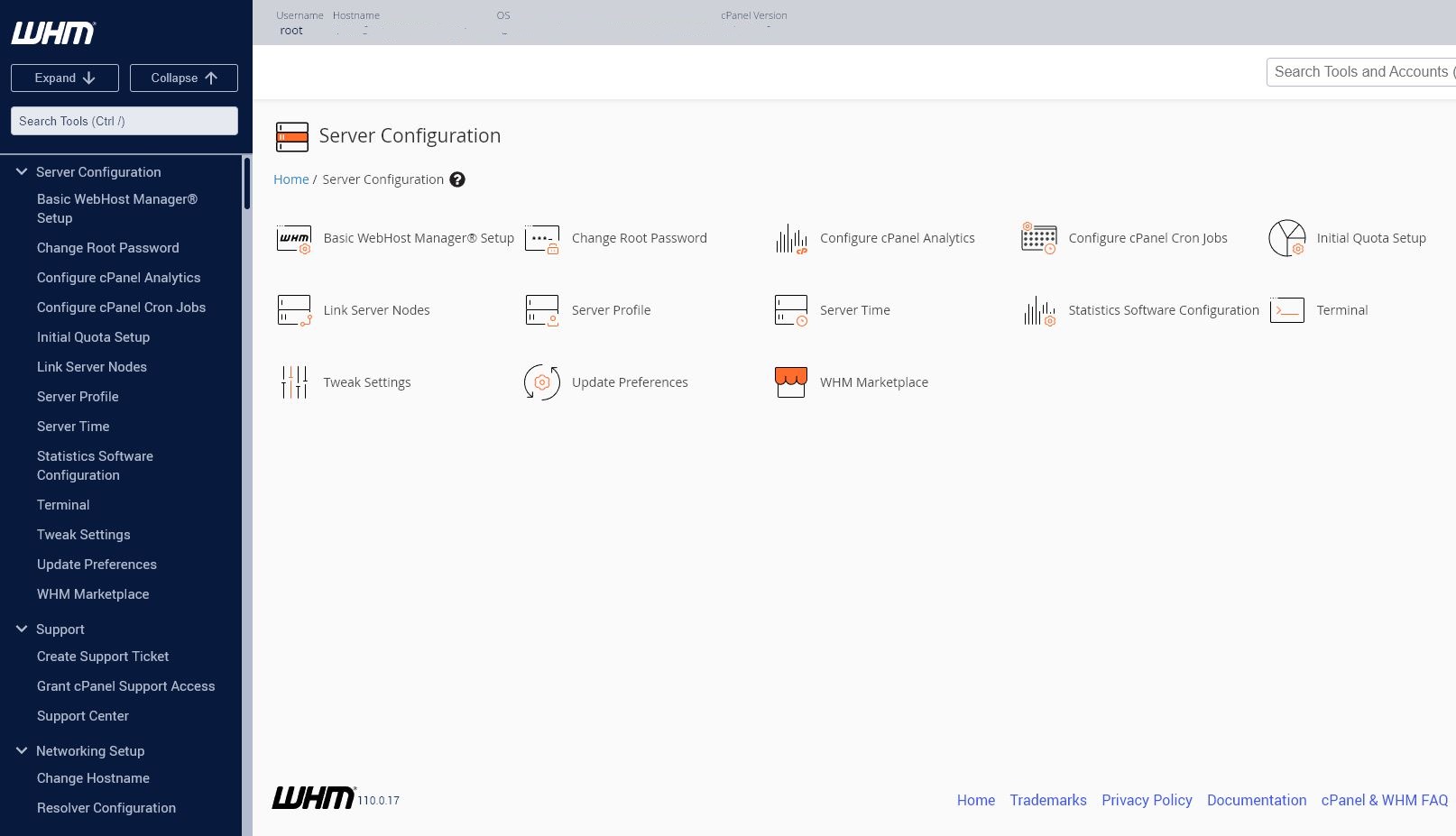Click the Home breadcrumb link
1456x836 pixels.
pos(291,179)
